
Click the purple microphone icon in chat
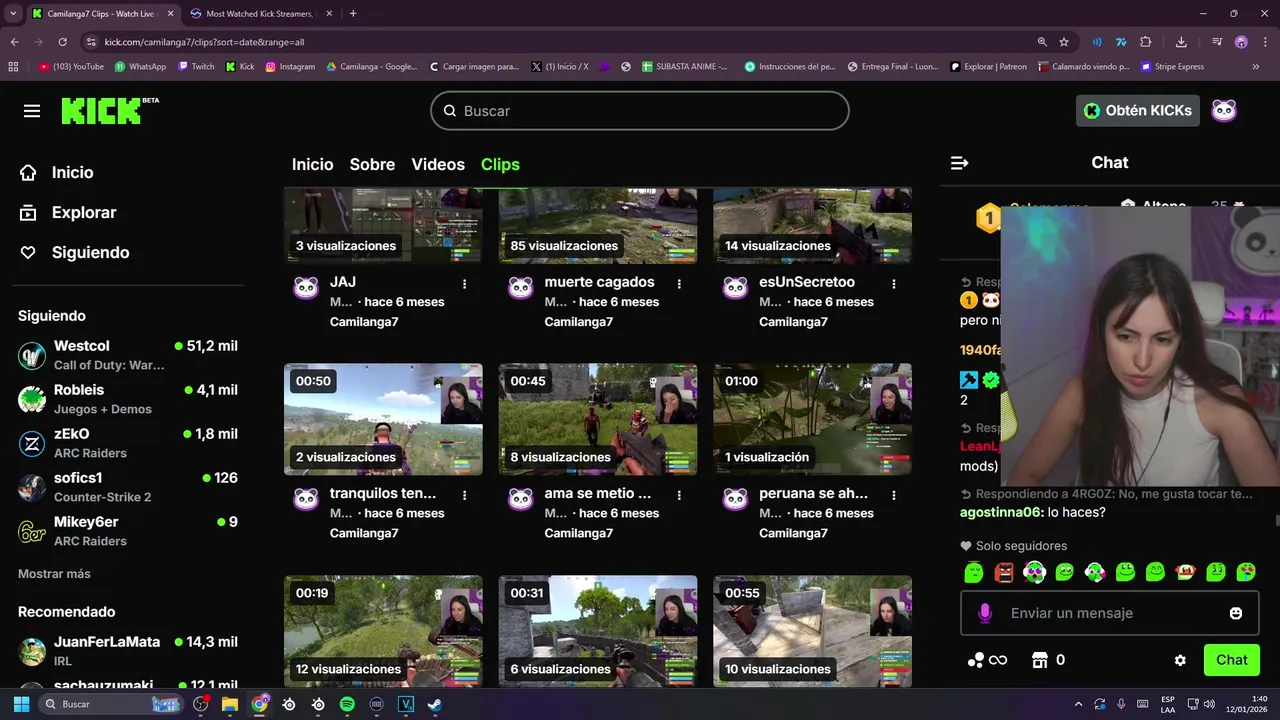985,613
